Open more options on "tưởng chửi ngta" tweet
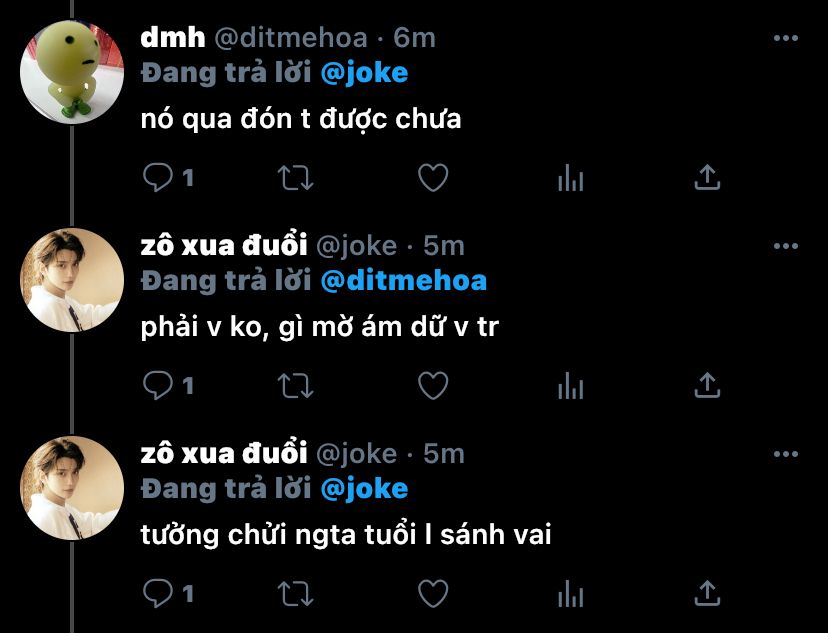828x633 pixels. [x=785, y=454]
